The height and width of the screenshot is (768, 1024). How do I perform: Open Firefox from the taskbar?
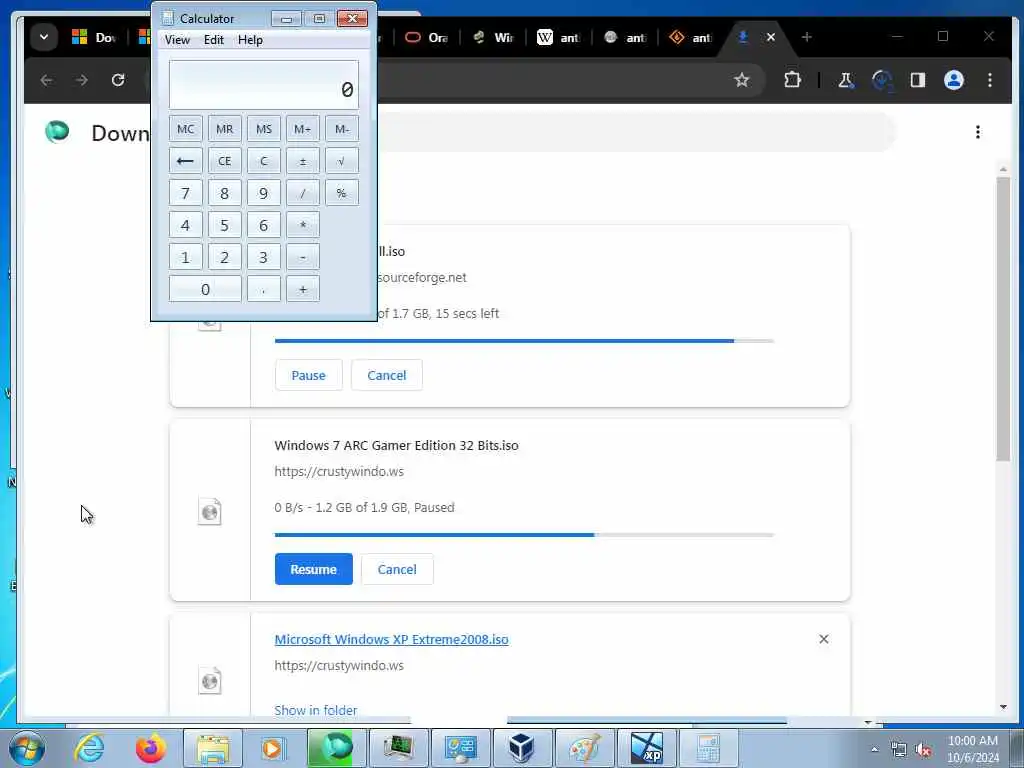150,748
